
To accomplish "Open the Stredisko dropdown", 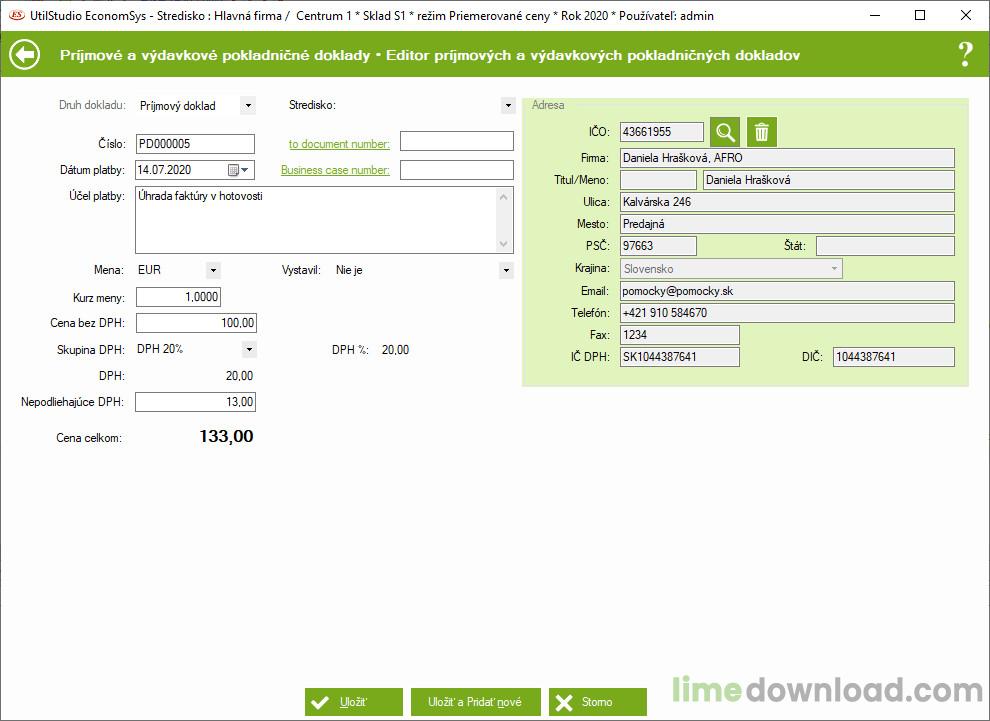I will click(x=508, y=105).
